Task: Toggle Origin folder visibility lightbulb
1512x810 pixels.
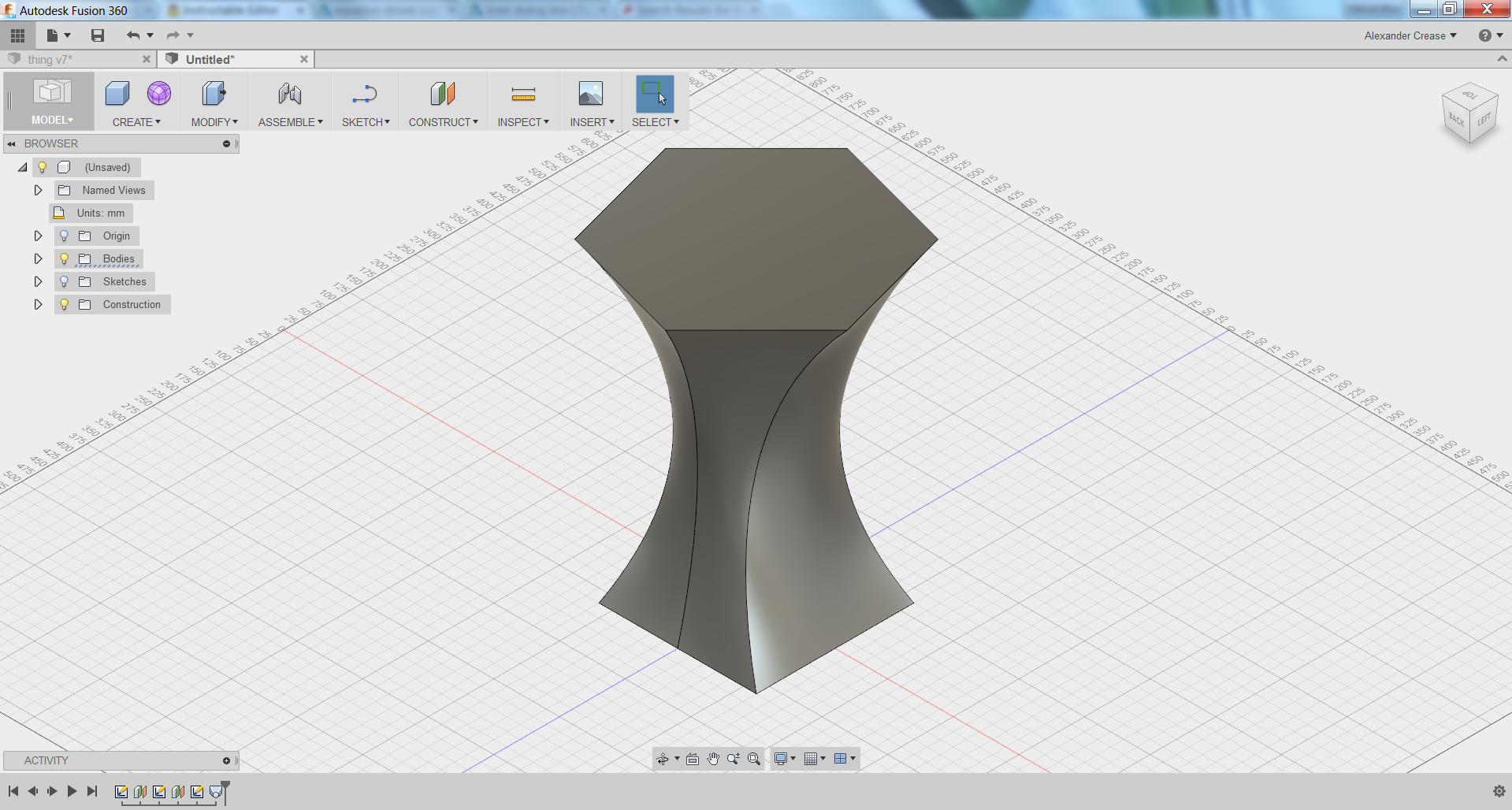Action: pyautogui.click(x=65, y=236)
